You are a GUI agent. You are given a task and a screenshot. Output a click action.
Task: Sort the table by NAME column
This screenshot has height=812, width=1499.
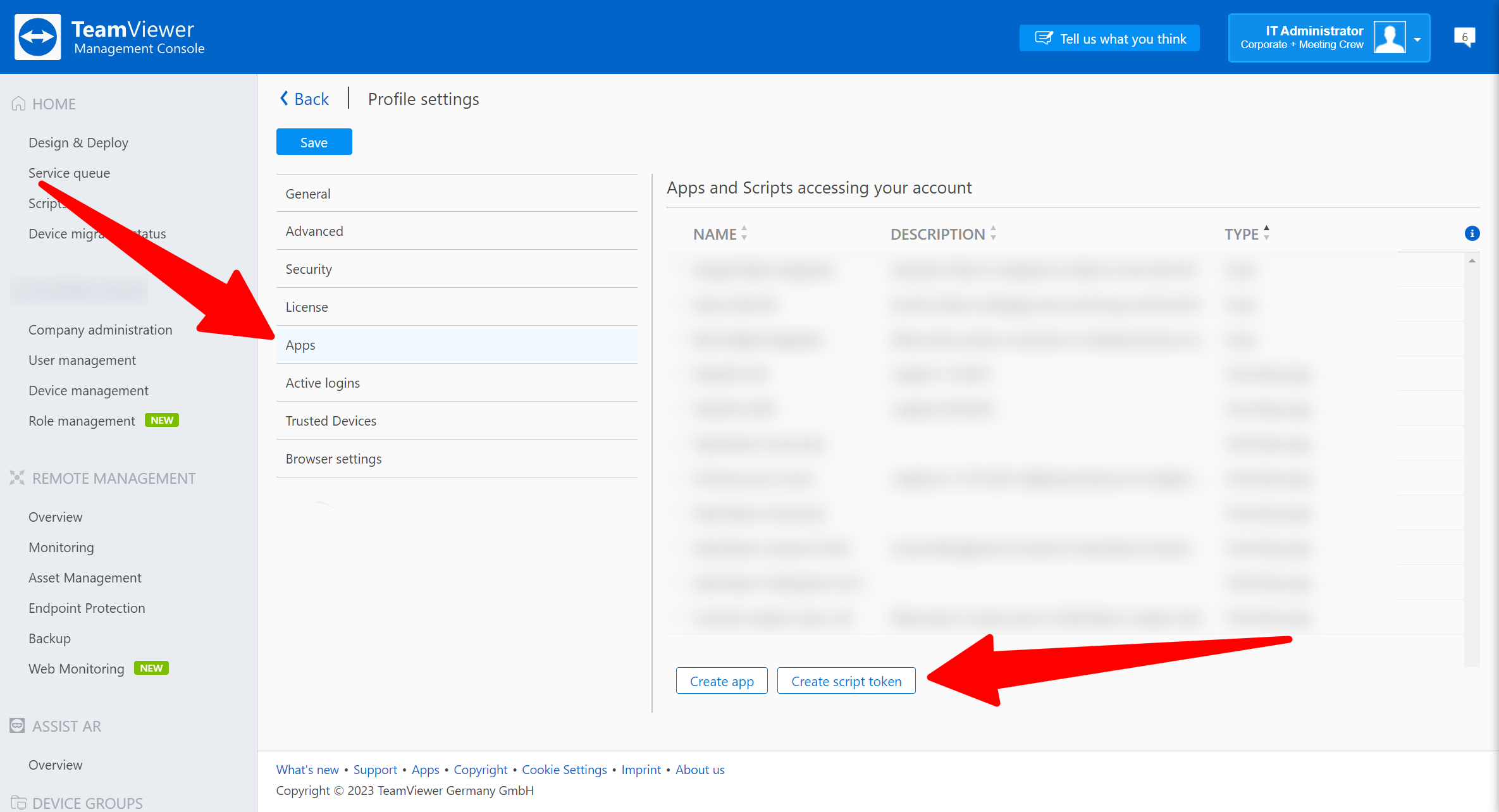(720, 234)
